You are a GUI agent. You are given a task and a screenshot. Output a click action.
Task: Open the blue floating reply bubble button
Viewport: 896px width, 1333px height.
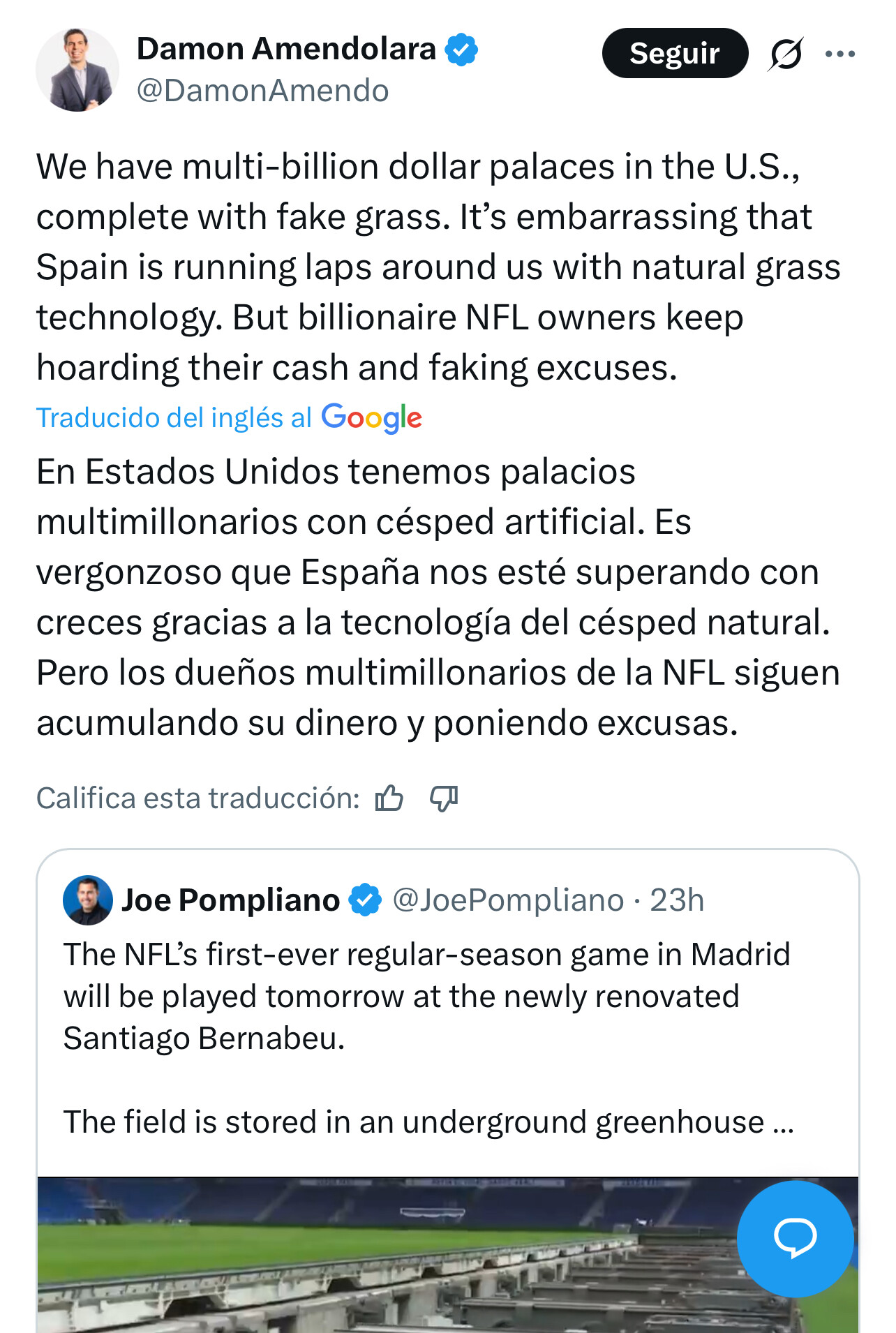click(795, 1238)
